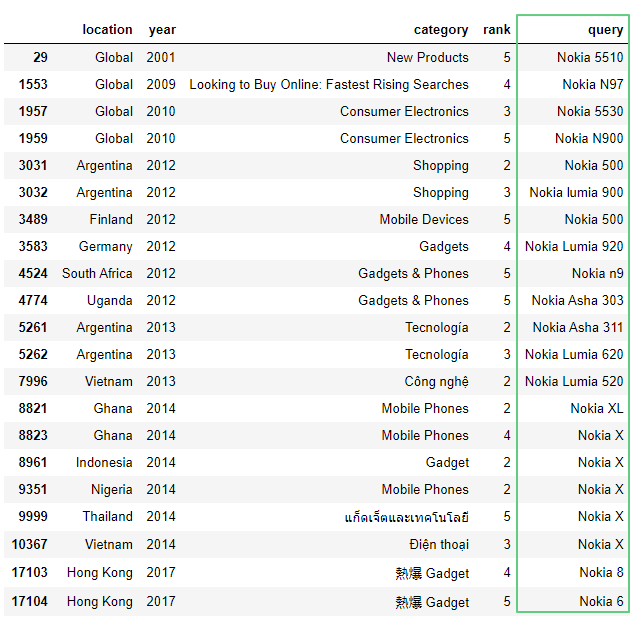
Task: Select row index 4524
Action: (x=33, y=273)
